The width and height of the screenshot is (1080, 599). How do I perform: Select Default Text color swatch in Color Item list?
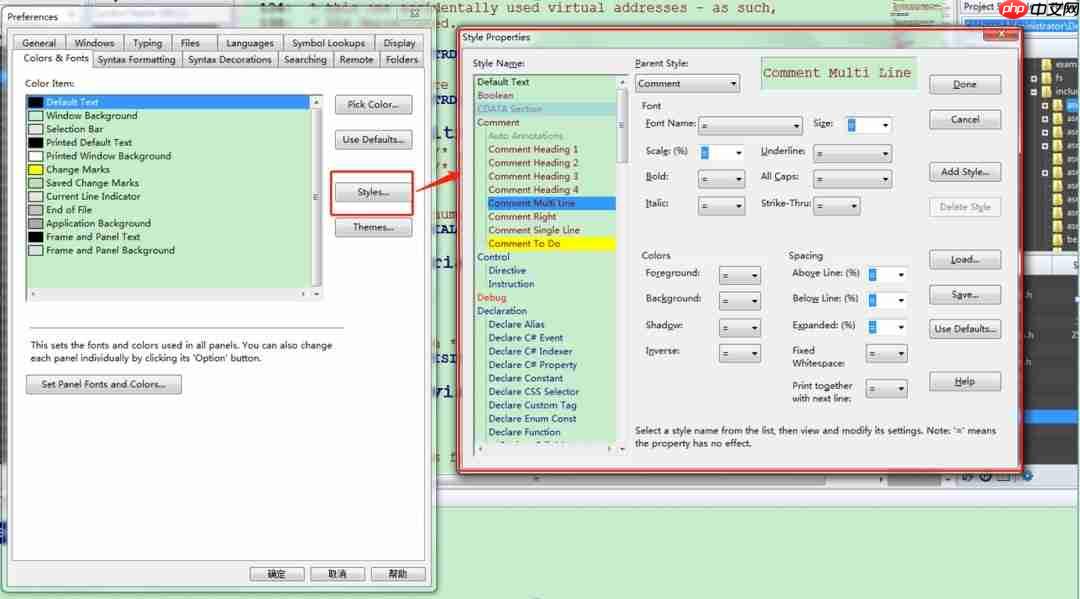(36, 102)
